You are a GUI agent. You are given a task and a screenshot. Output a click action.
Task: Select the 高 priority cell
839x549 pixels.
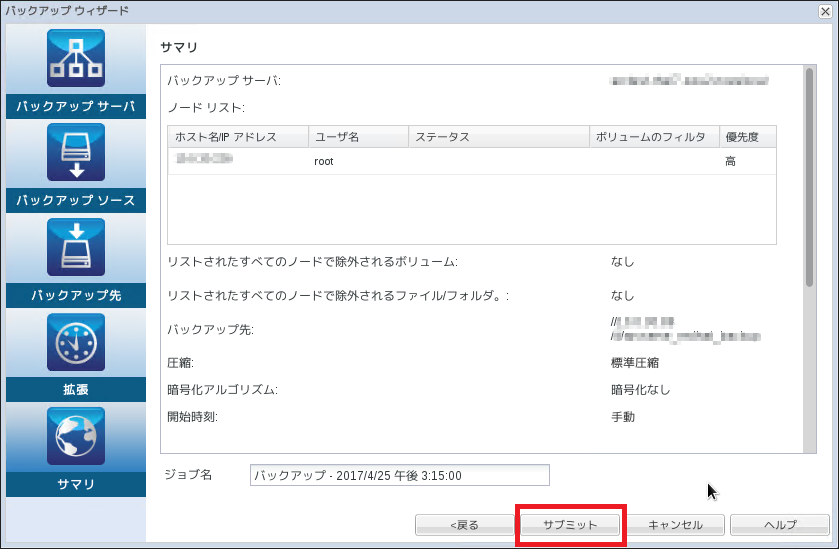point(730,161)
